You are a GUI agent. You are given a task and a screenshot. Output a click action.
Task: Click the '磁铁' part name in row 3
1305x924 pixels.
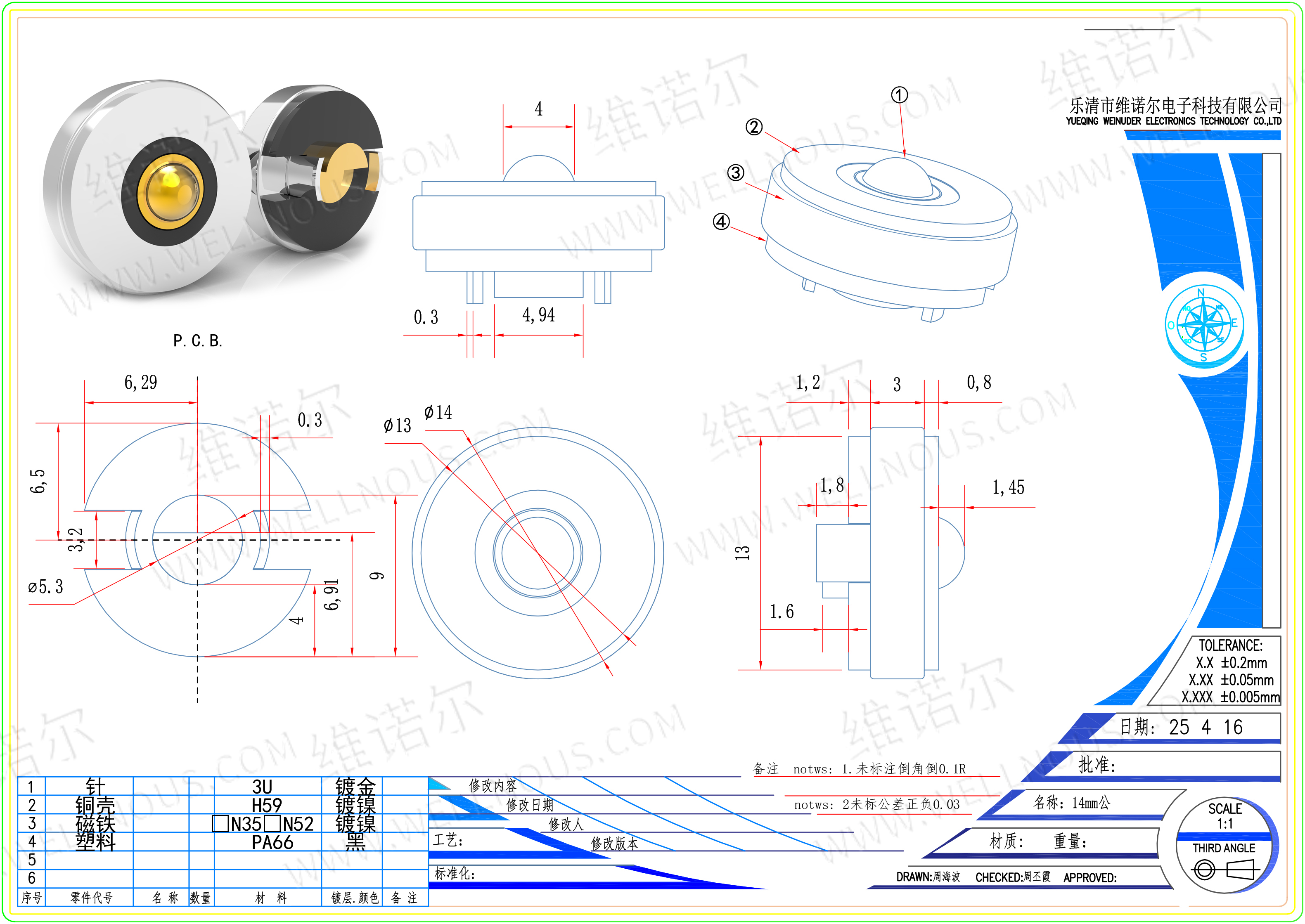tap(95, 823)
